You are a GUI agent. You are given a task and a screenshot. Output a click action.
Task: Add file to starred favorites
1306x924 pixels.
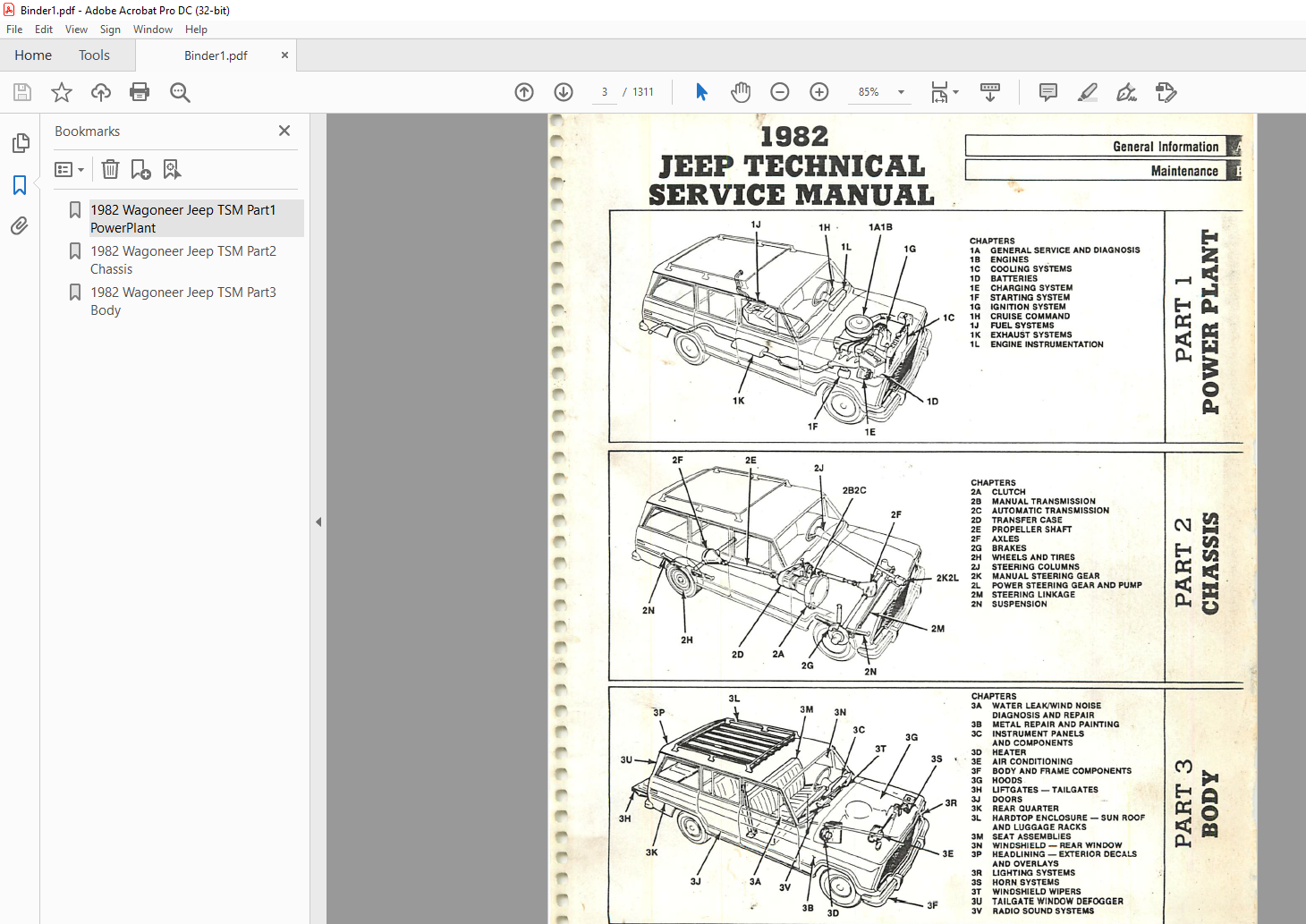(x=62, y=92)
